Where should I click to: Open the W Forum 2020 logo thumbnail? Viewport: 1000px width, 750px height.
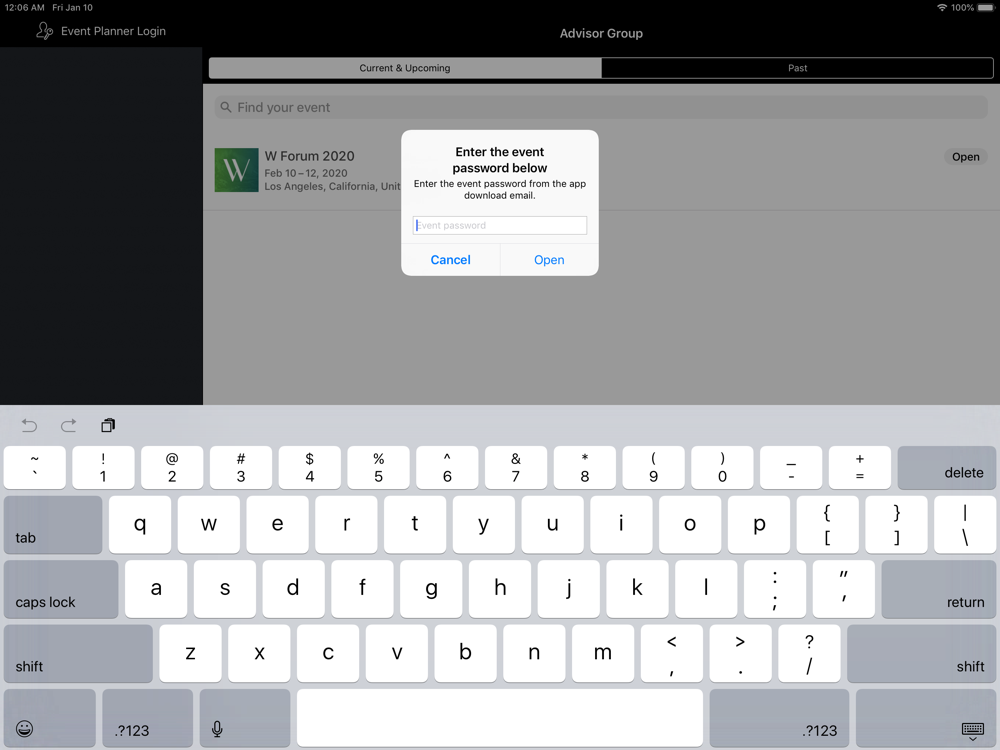point(237,170)
